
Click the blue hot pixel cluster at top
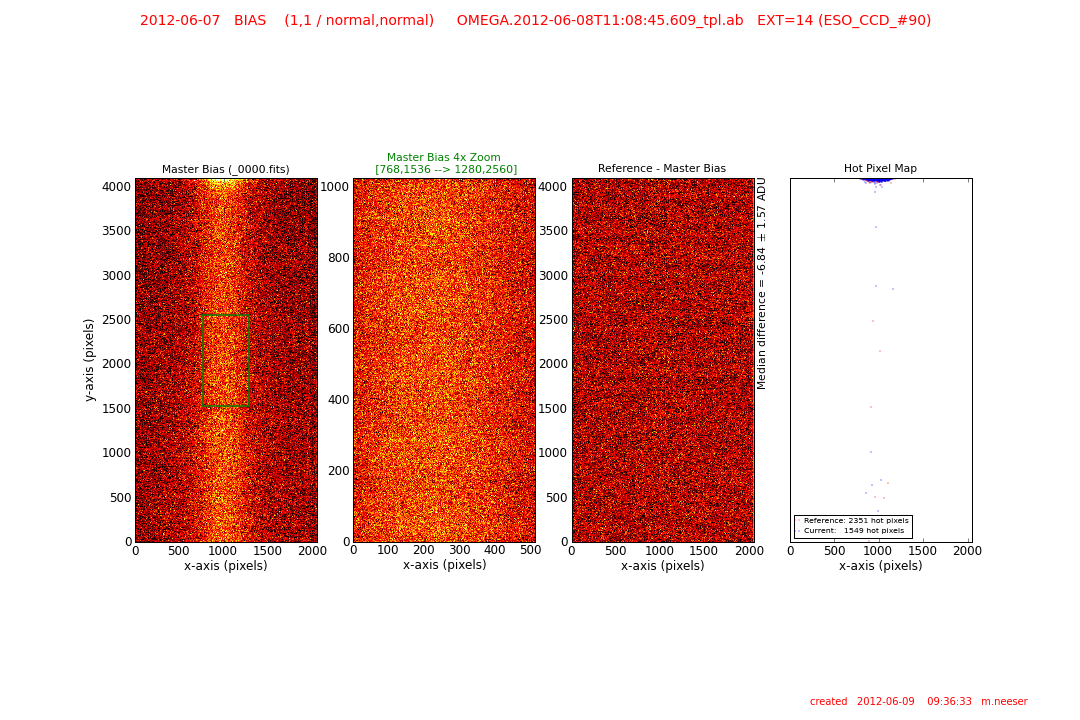point(875,180)
